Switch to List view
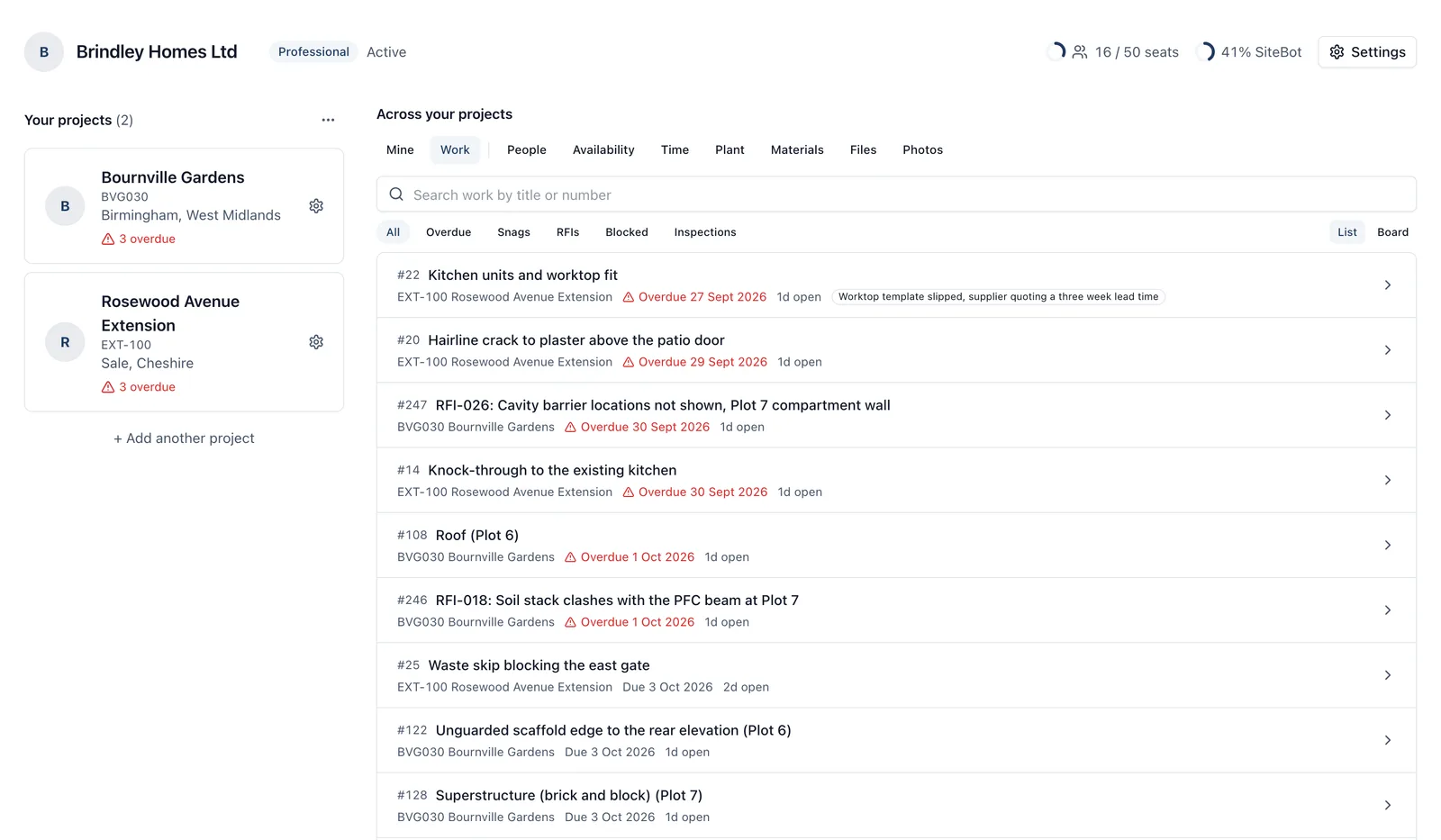Image resolution: width=1441 pixels, height=840 pixels. click(x=1347, y=232)
